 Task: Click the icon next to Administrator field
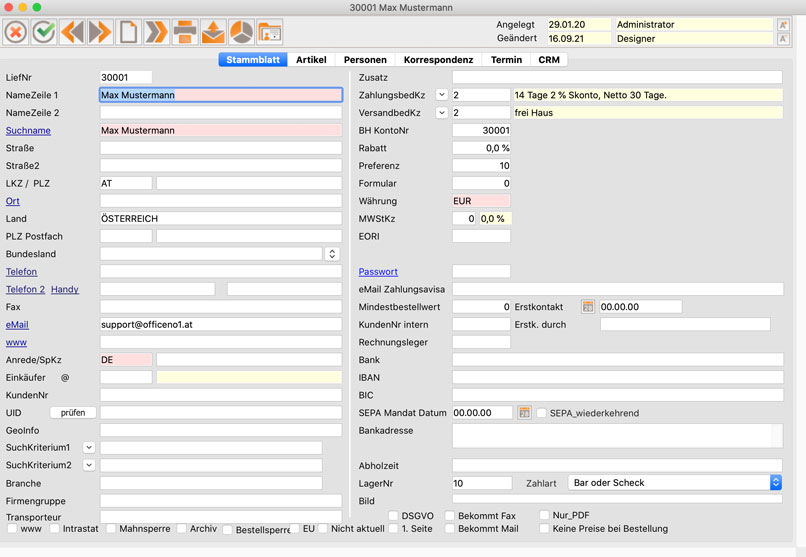783,25
